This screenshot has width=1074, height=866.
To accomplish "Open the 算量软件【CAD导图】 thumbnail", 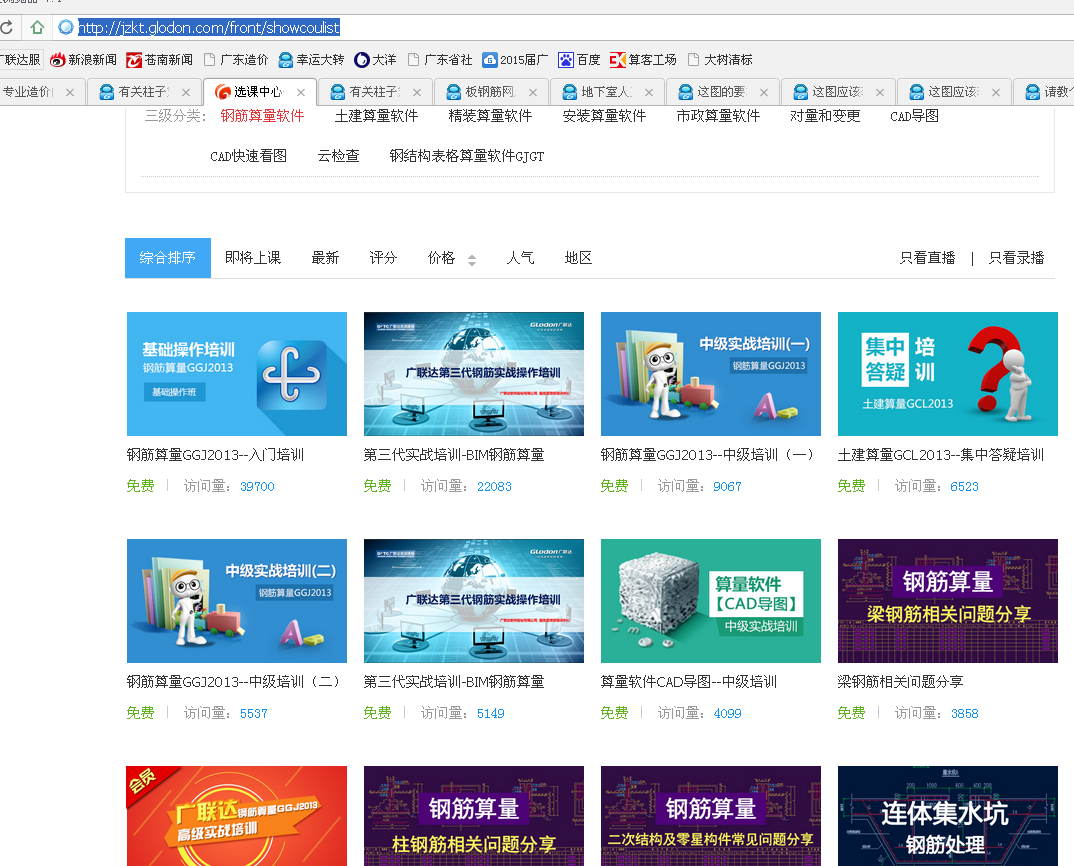I will click(711, 601).
